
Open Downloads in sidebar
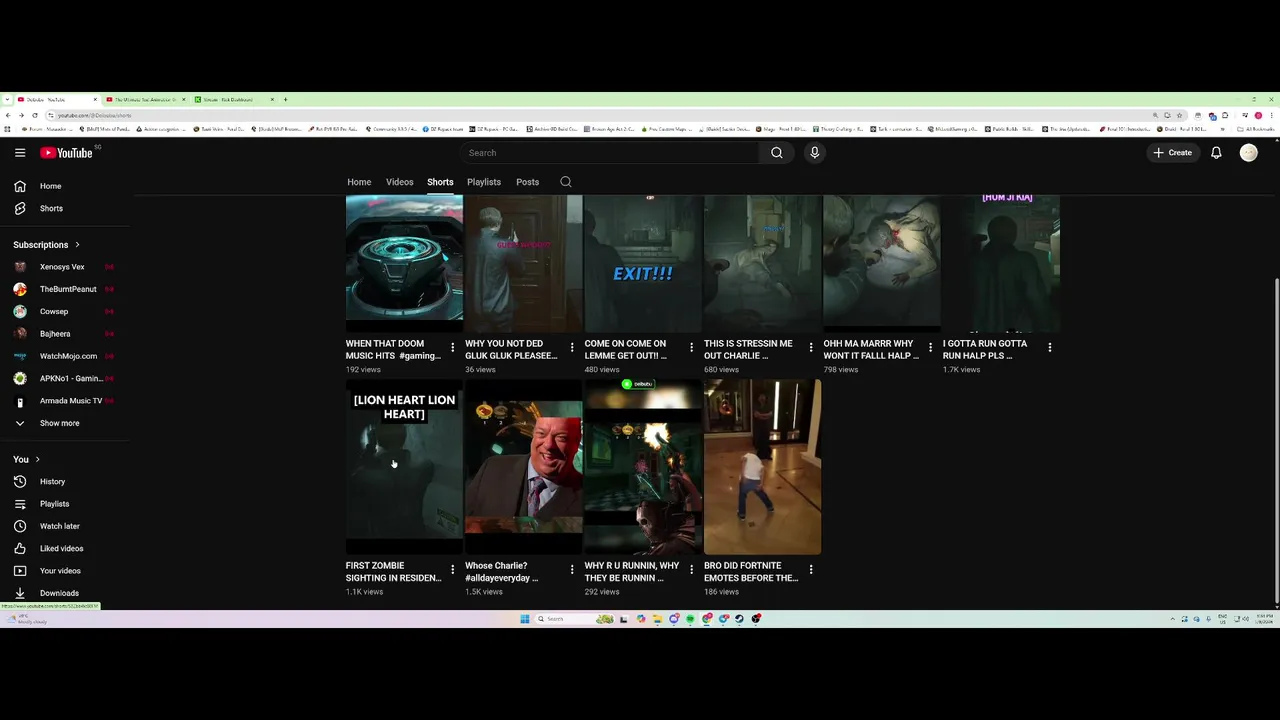pyautogui.click(x=67, y=593)
